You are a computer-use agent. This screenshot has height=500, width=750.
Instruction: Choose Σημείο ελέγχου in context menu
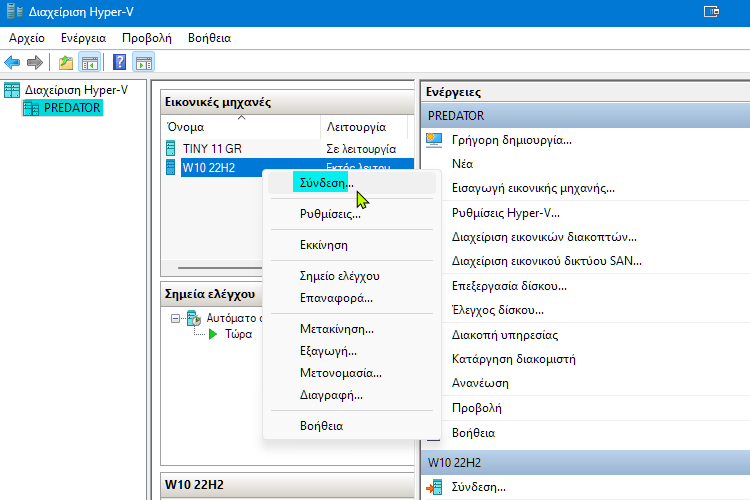352,276
